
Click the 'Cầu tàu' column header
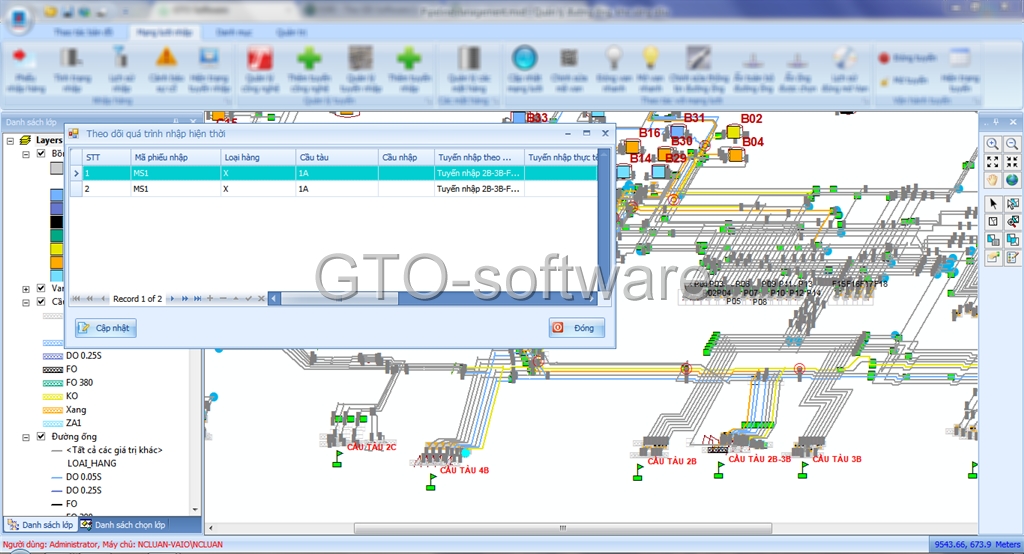click(336, 157)
